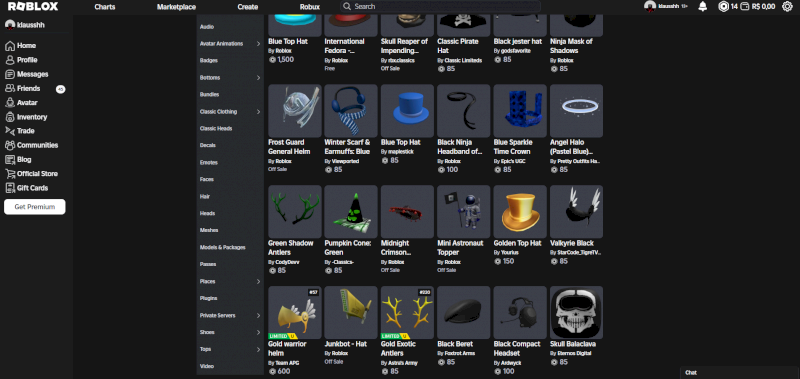Open the Chat panel
The height and width of the screenshot is (379, 800).
(740, 372)
